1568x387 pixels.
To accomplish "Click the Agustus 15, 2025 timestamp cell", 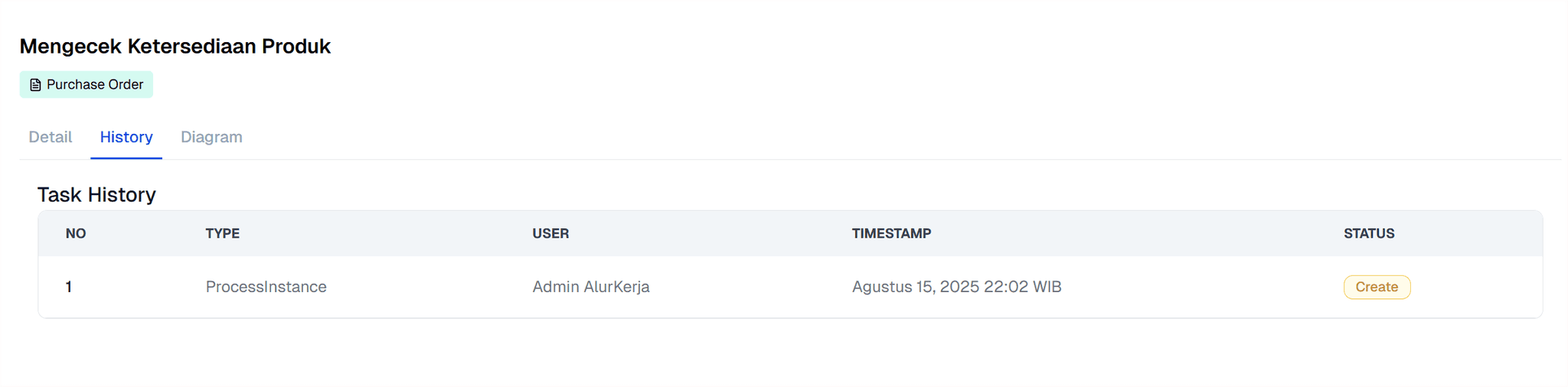I will (956, 287).
